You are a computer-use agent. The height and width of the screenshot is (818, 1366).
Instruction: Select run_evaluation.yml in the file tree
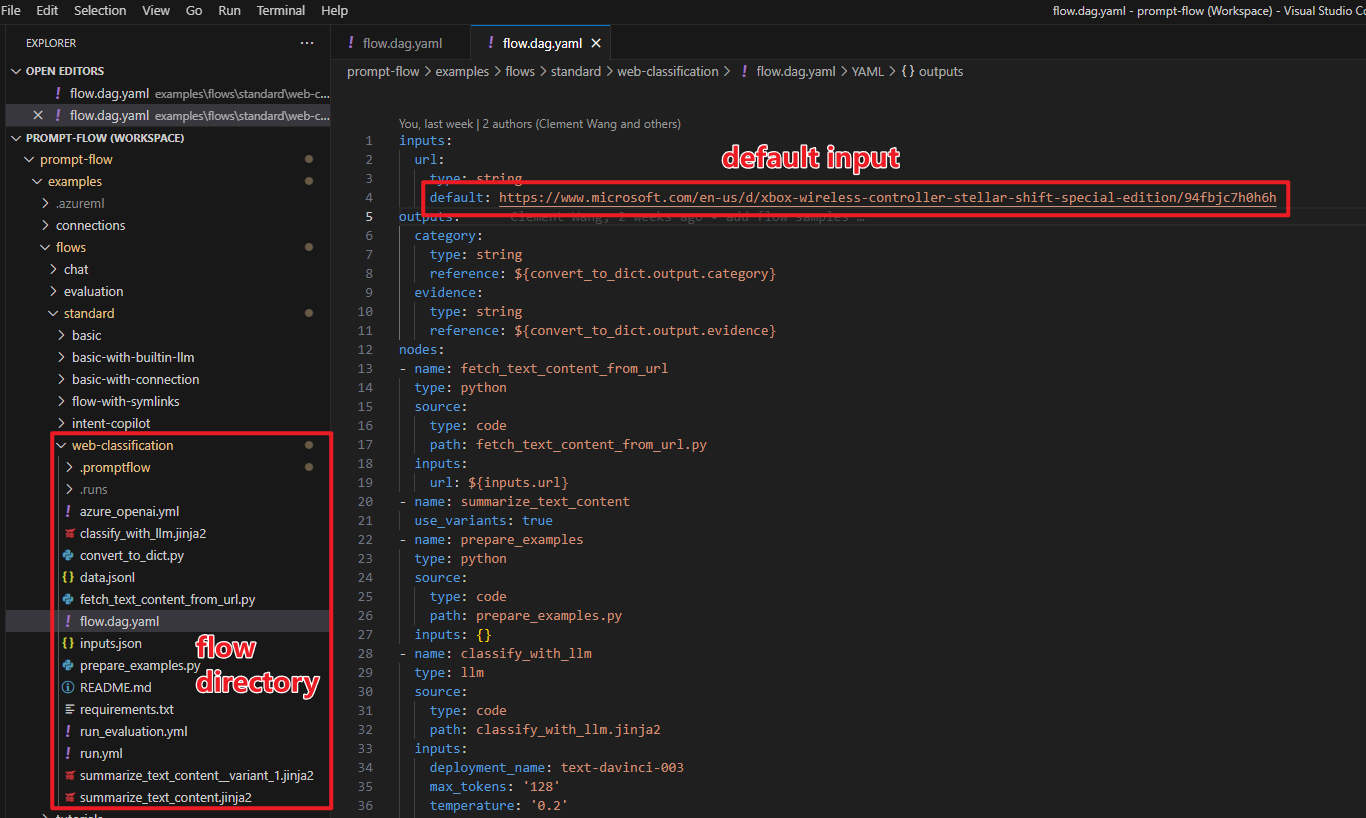133,731
